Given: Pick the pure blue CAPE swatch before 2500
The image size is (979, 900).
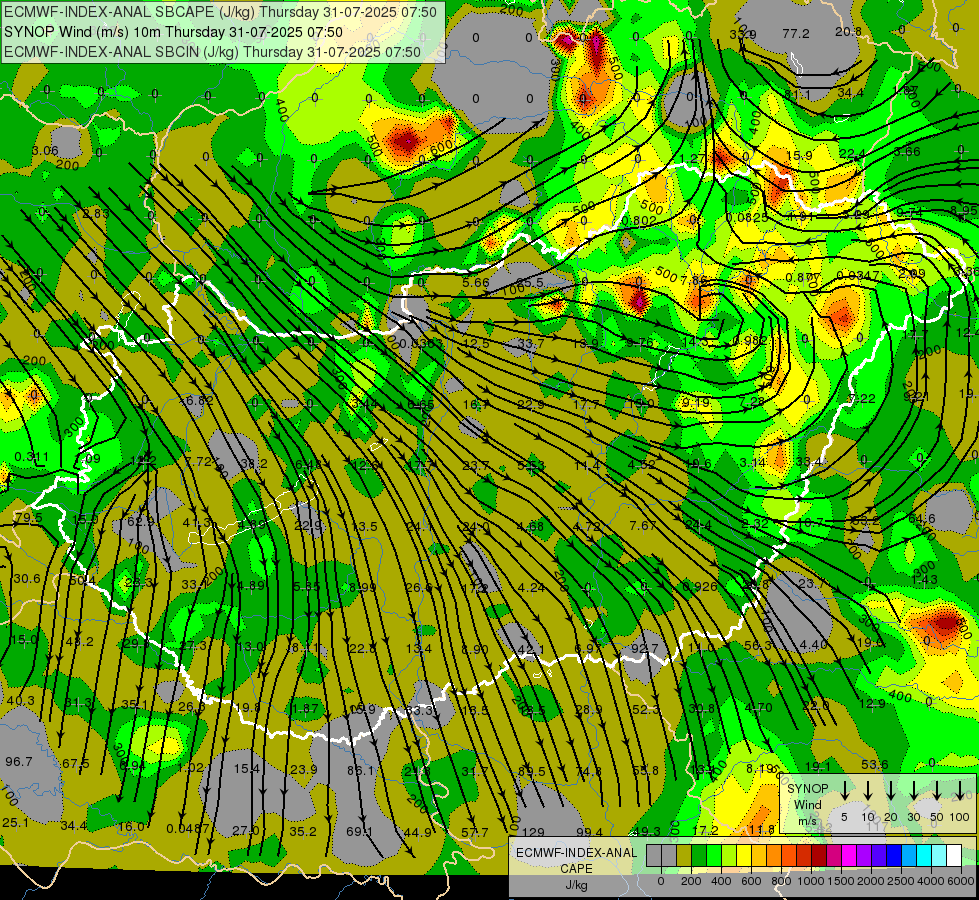Looking at the screenshot, I should pos(895,855).
